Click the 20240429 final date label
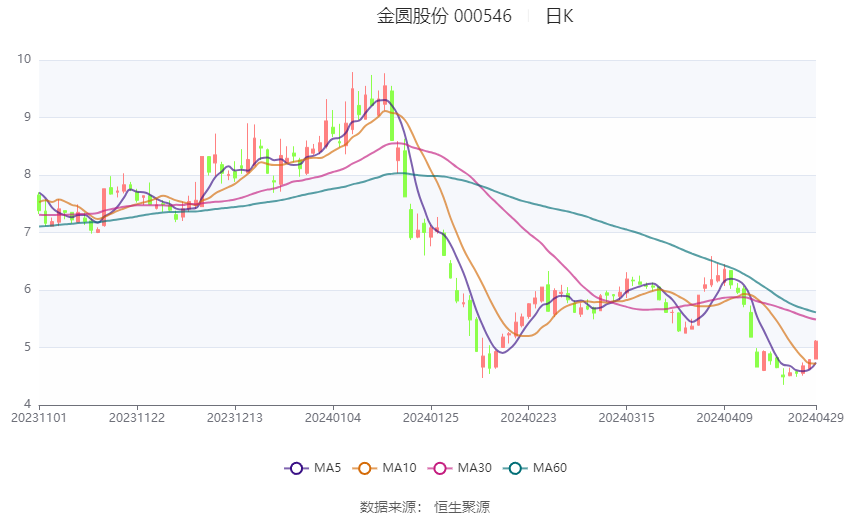850x517 pixels. [x=815, y=418]
